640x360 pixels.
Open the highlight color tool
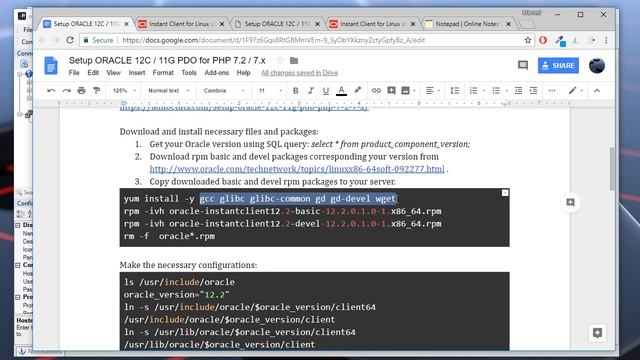click(358, 91)
